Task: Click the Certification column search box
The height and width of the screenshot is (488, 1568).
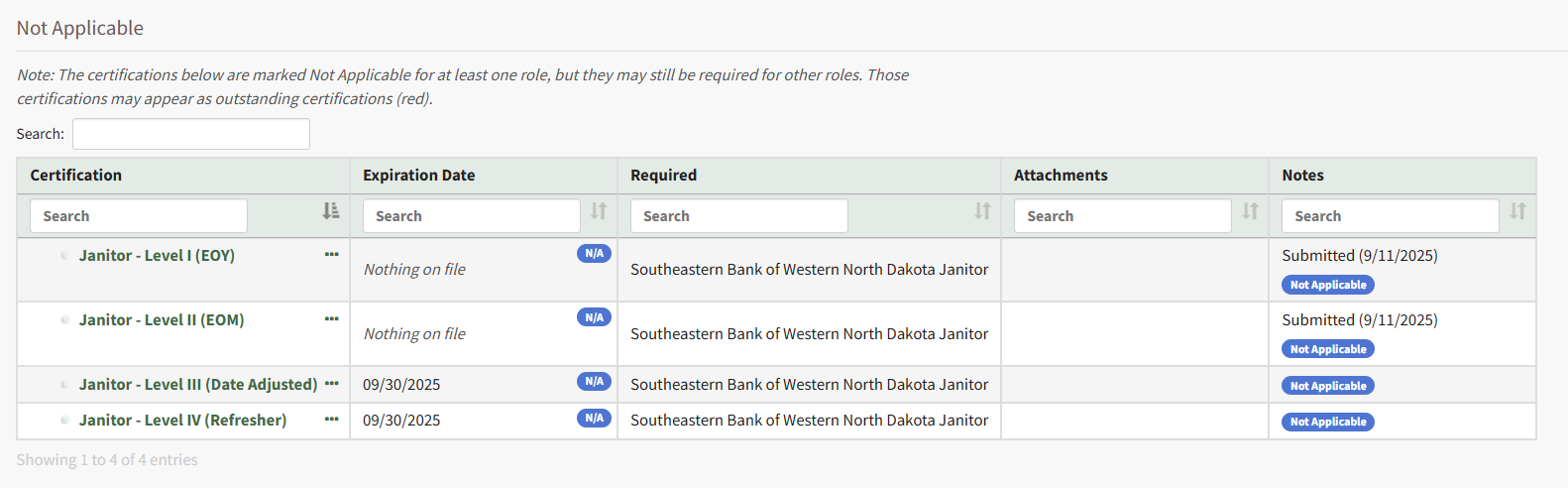Action: 139,216
